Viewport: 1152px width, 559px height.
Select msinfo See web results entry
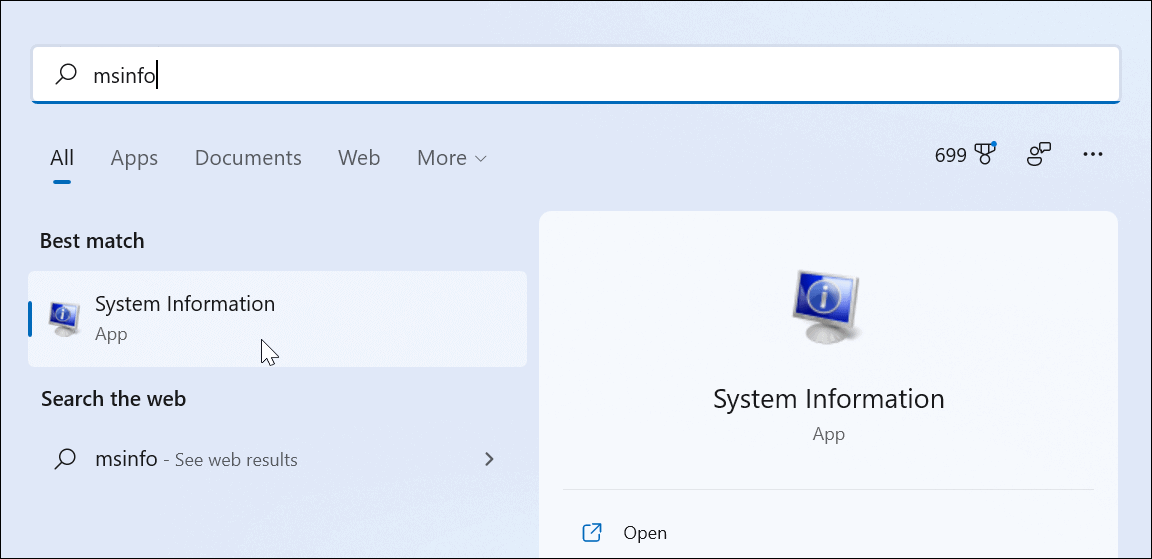pyautogui.click(x=277, y=460)
